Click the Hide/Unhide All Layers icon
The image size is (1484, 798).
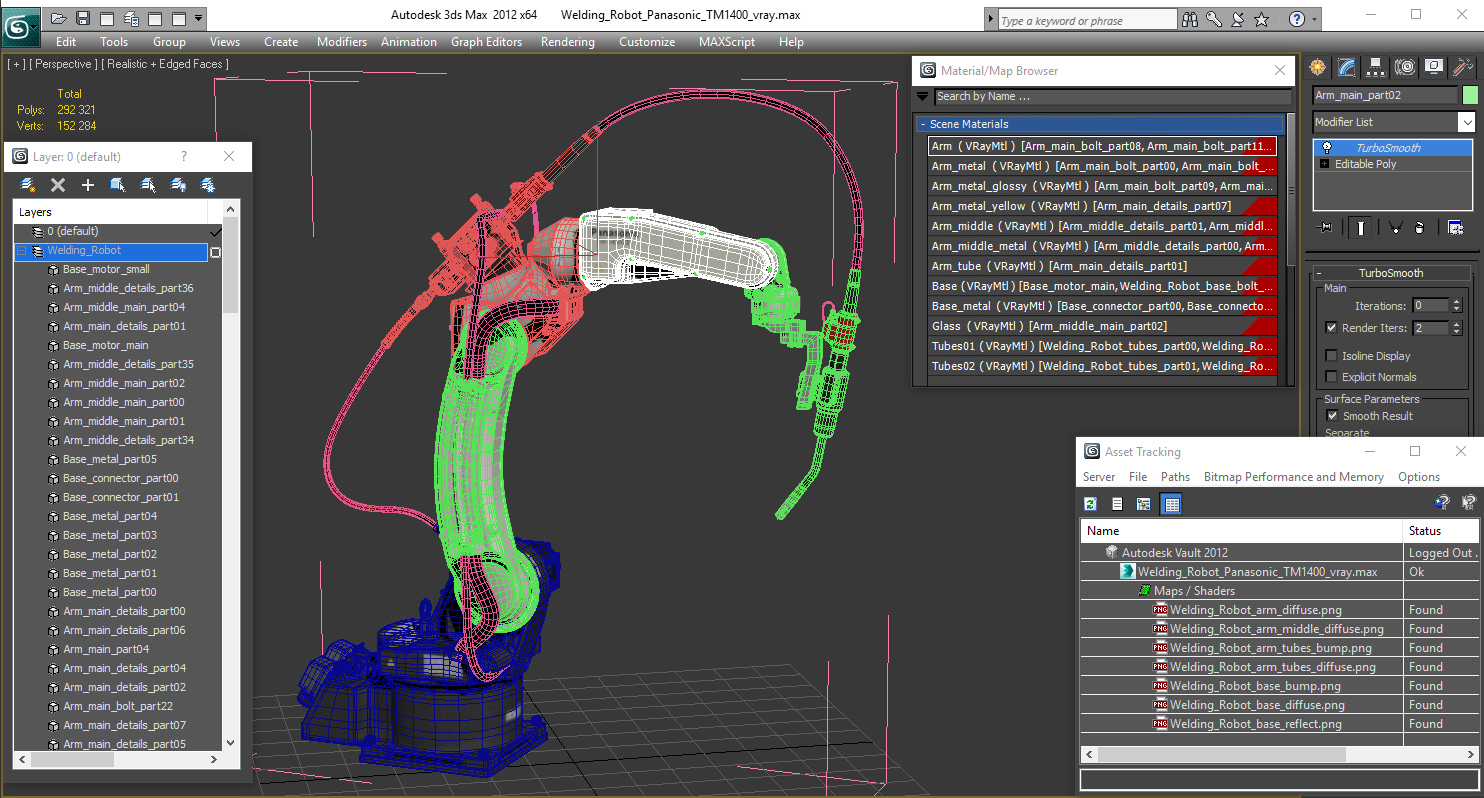(x=178, y=185)
